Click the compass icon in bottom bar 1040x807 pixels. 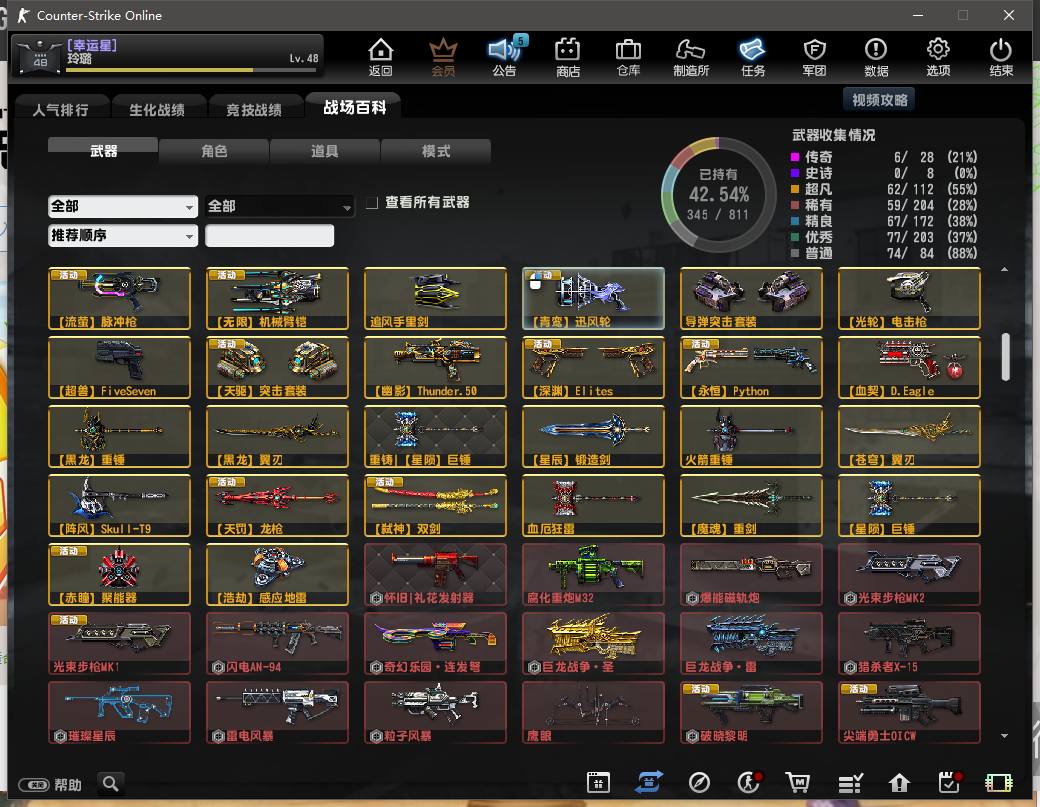699,783
